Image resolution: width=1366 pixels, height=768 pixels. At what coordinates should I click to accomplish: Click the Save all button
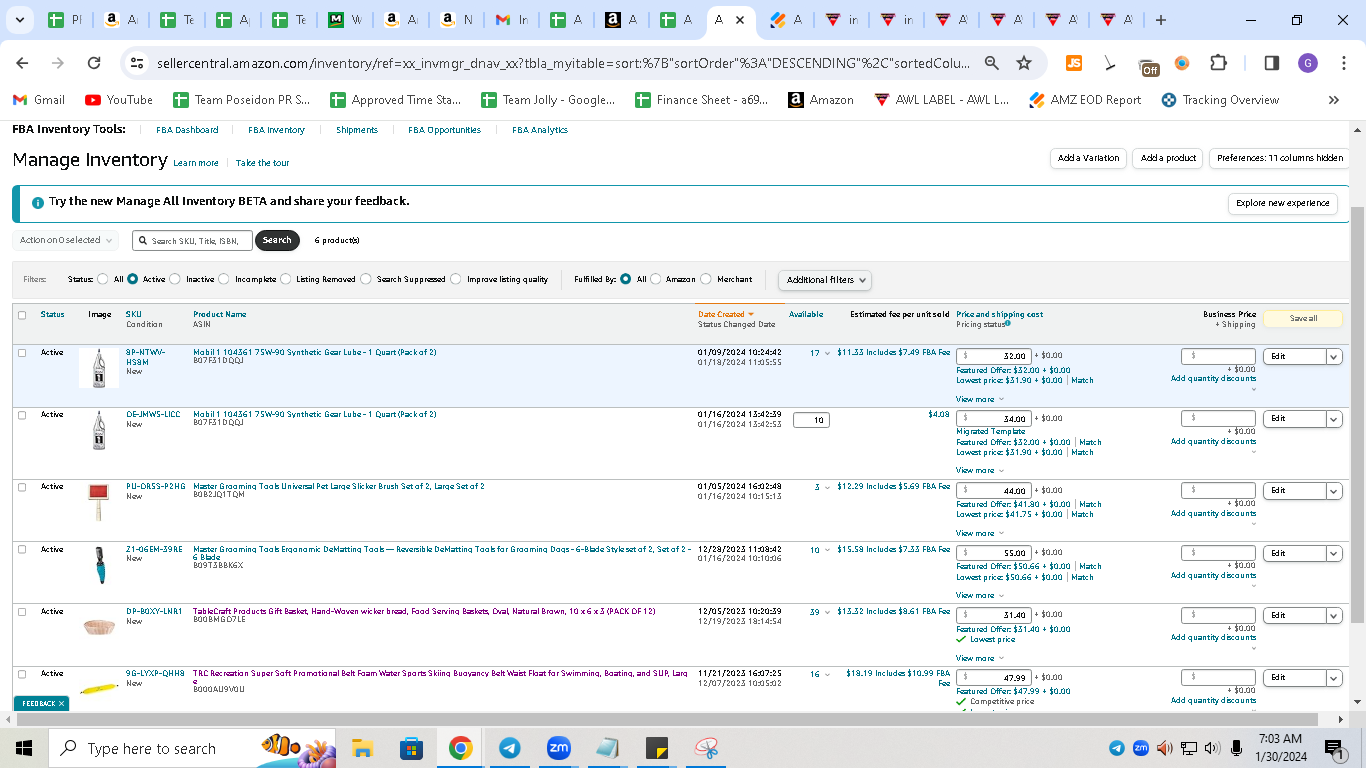point(1303,319)
